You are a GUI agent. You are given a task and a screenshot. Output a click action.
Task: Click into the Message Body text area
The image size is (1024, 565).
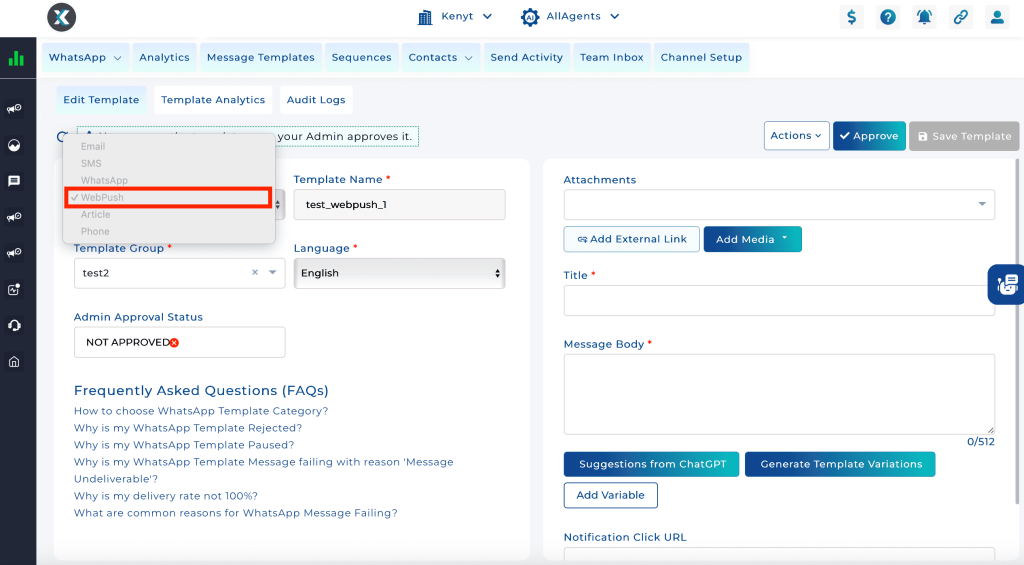click(x=778, y=393)
